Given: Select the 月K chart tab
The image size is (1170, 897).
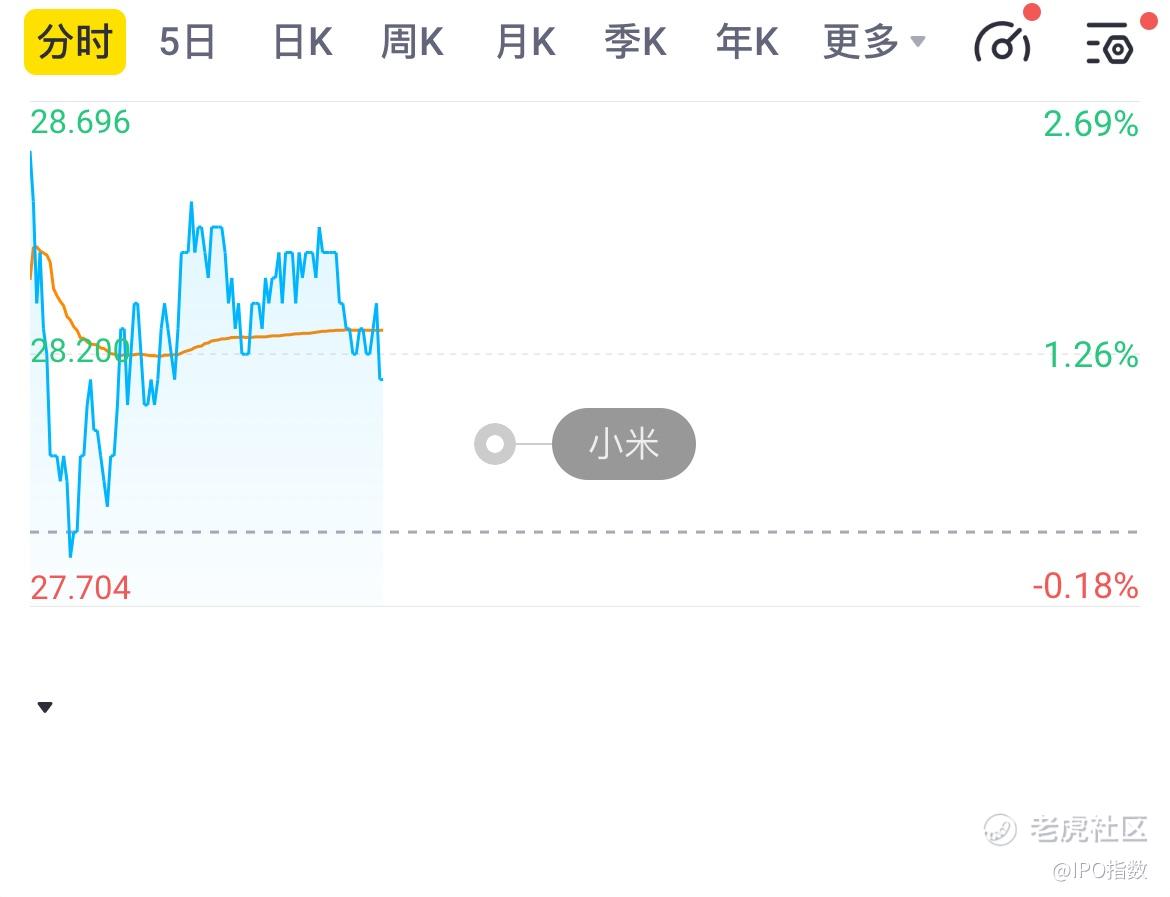Looking at the screenshot, I should [525, 43].
